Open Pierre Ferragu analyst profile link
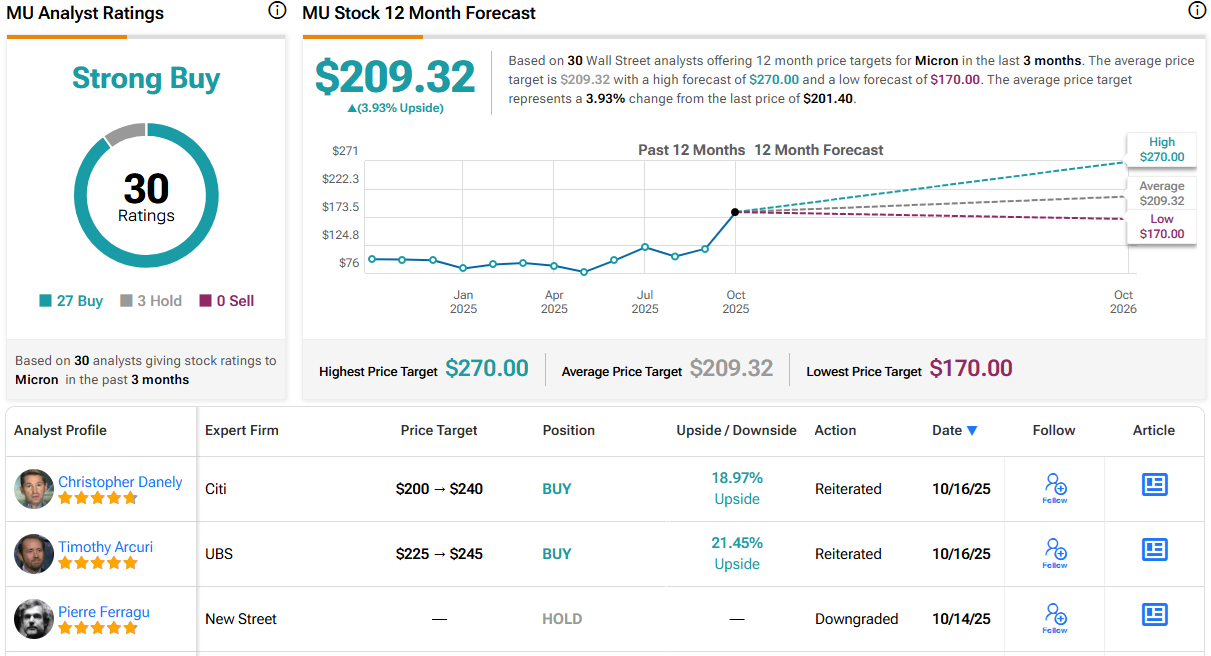 tap(104, 612)
